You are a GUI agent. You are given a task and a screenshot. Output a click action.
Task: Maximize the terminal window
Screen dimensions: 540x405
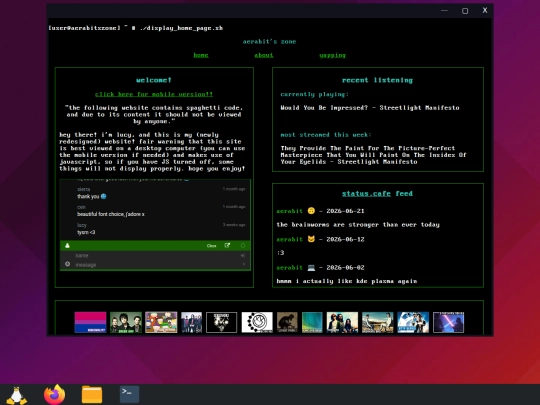[x=465, y=11]
